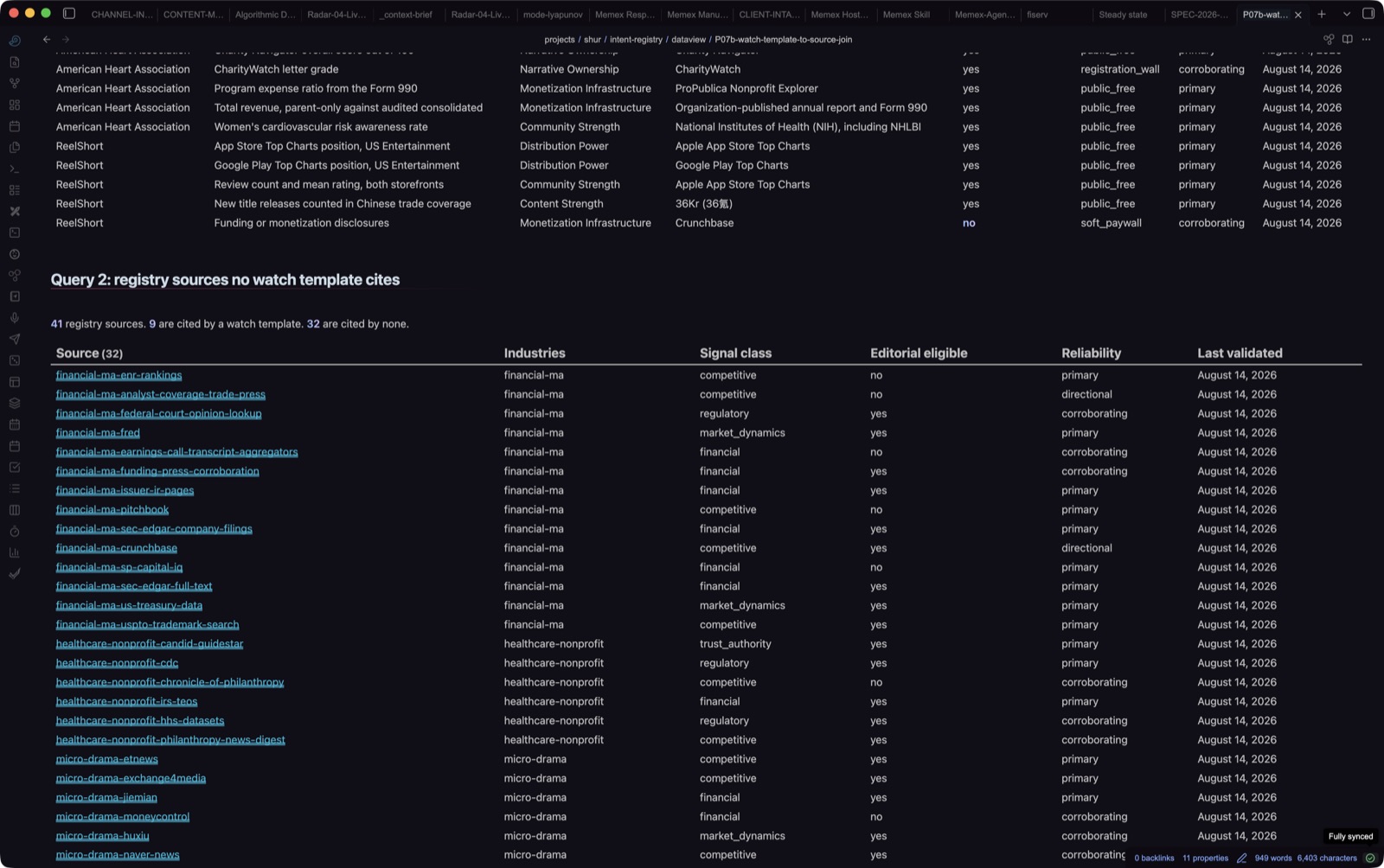Click the 'shur' breadcrumb folder
Viewport: 1384px width, 868px height.
pyautogui.click(x=593, y=40)
